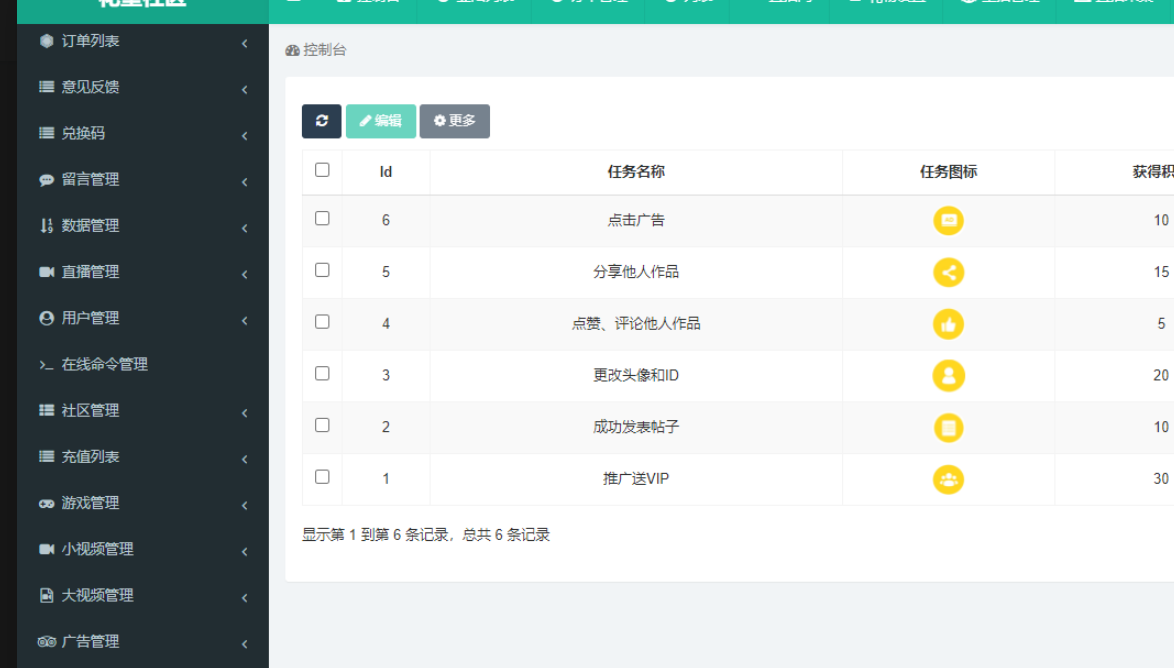1174x668 pixels.
Task: Click the post icon for 成功发表帖子
Action: 948,428
